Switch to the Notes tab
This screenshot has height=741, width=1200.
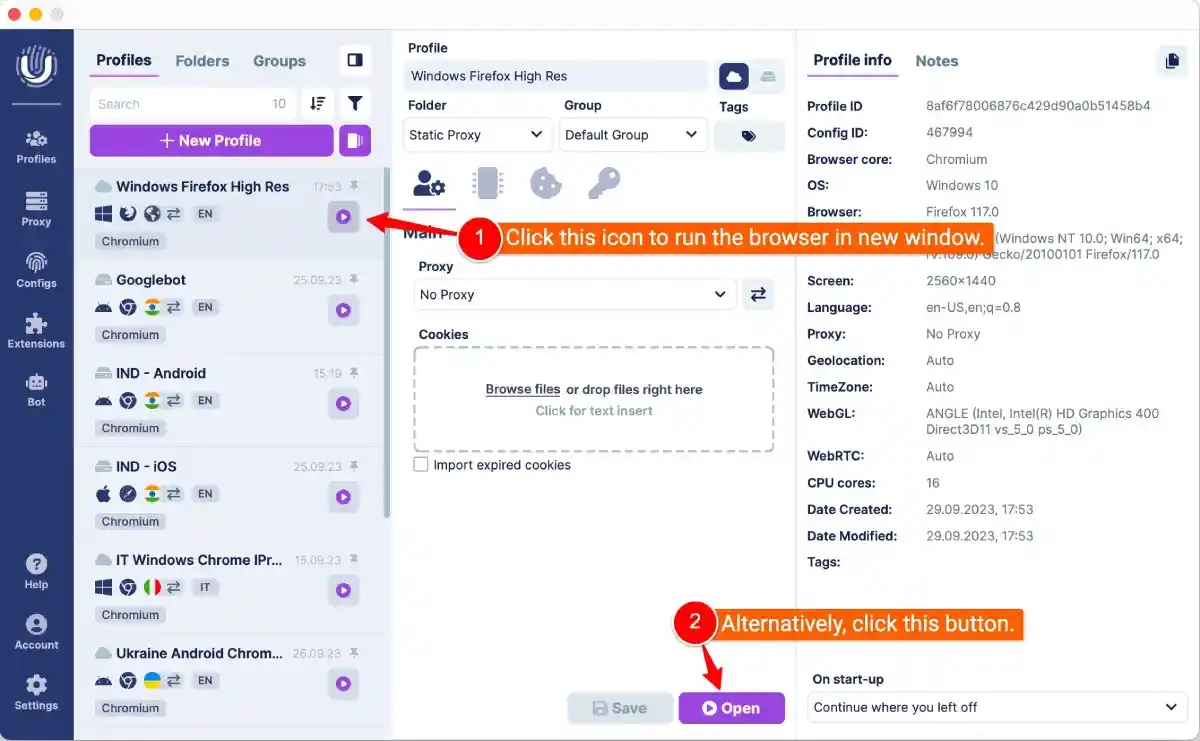coord(936,61)
